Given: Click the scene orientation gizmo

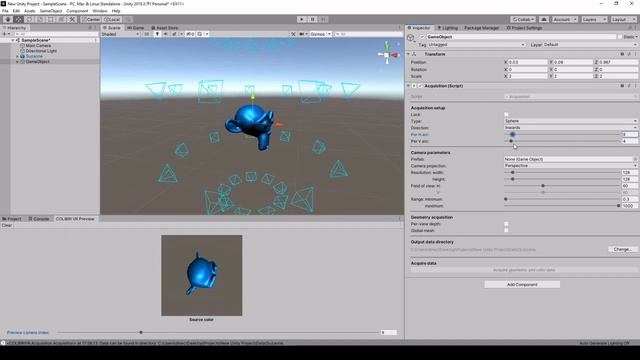Looking at the screenshot, I should point(387,54).
